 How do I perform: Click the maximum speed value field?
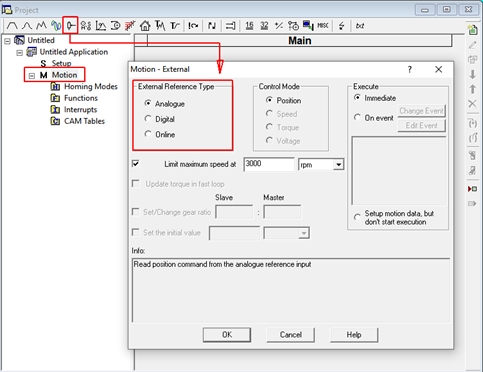[269, 164]
